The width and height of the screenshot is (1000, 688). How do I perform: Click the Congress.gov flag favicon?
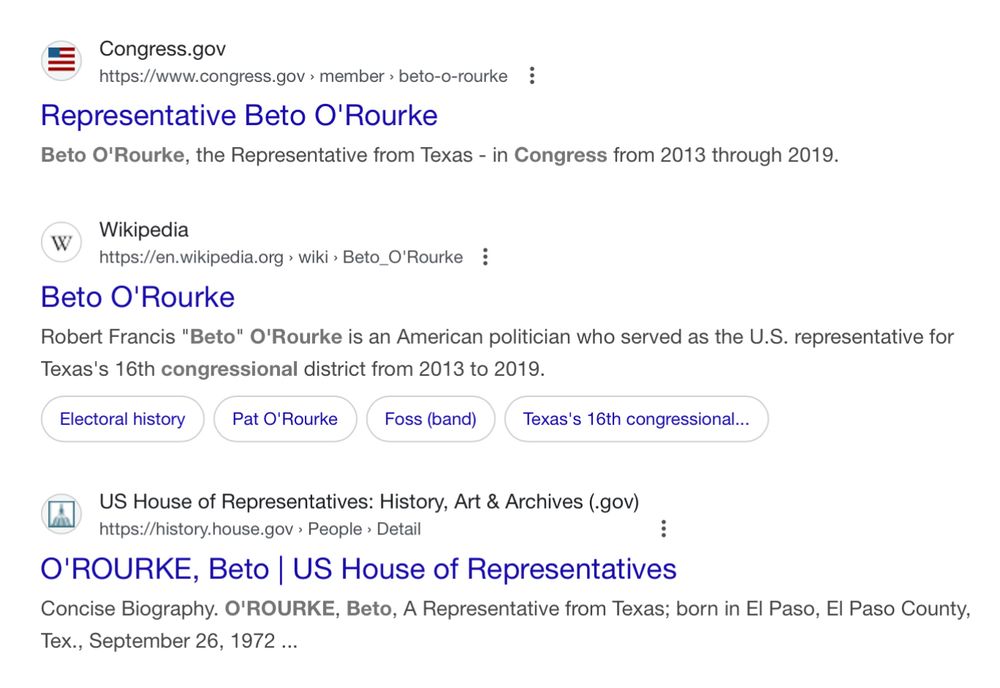(61, 61)
